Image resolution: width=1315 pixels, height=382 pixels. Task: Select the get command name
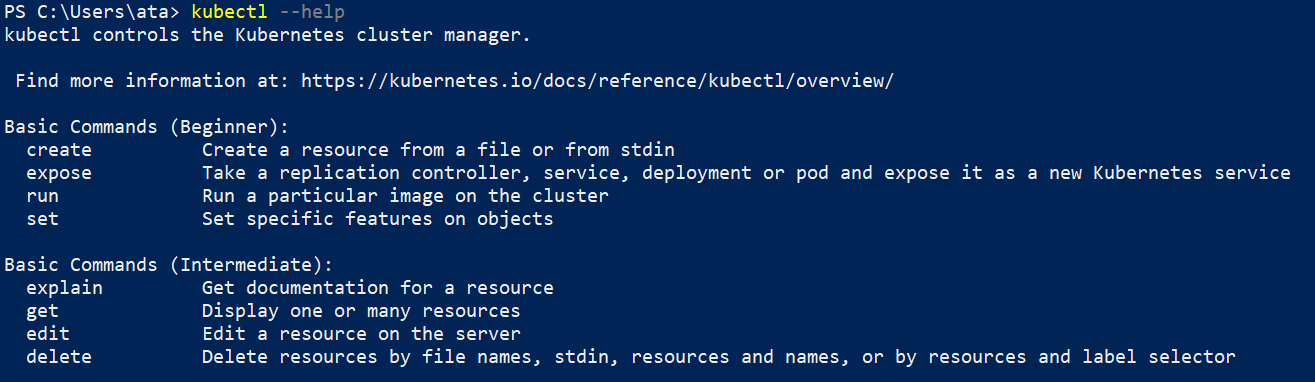pyautogui.click(x=43, y=311)
